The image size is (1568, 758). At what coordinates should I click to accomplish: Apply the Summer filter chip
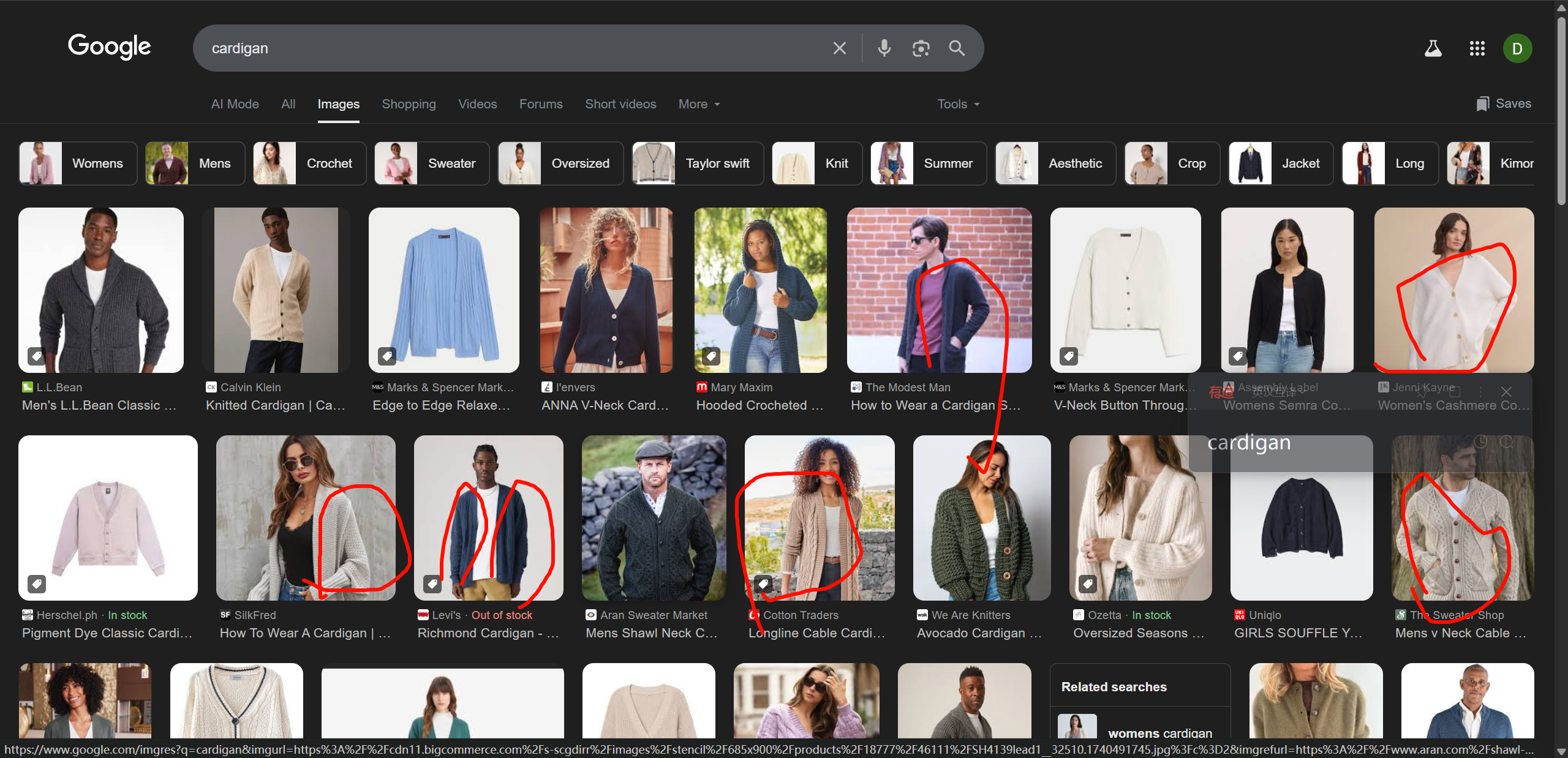click(x=929, y=163)
